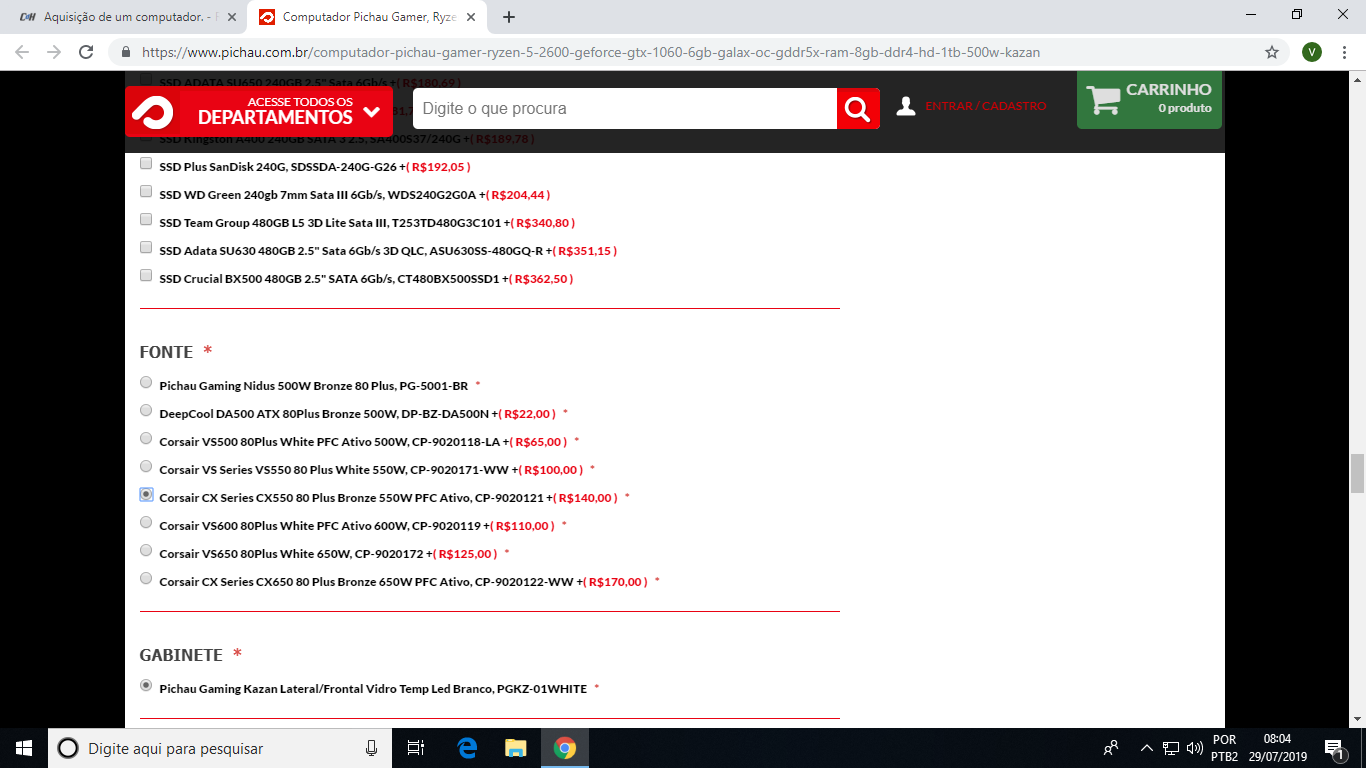The height and width of the screenshot is (768, 1366).
Task: Click the POR PTB2 language indicator
Action: click(1224, 748)
